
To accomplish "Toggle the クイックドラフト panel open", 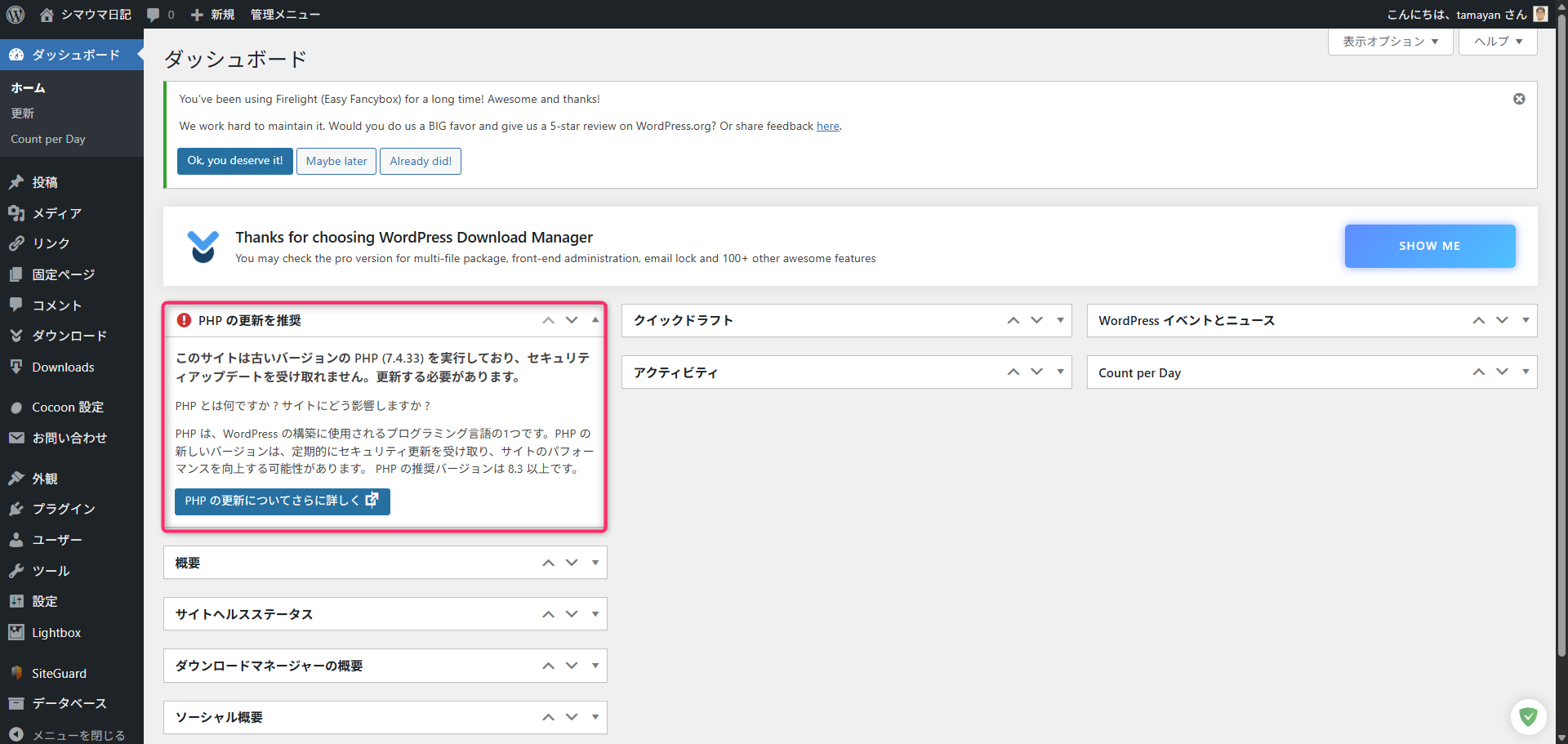I will pos(1060,320).
